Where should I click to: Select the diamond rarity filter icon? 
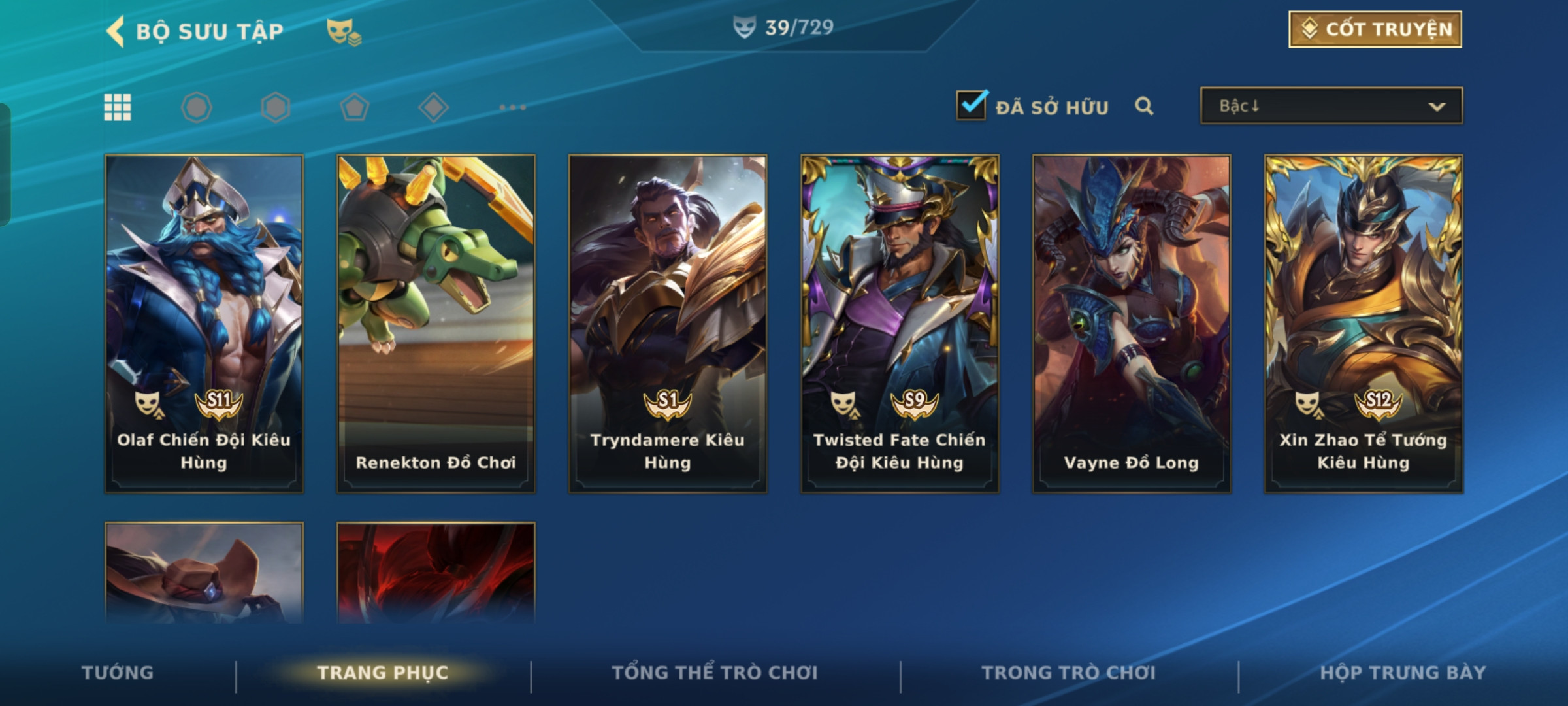point(434,107)
